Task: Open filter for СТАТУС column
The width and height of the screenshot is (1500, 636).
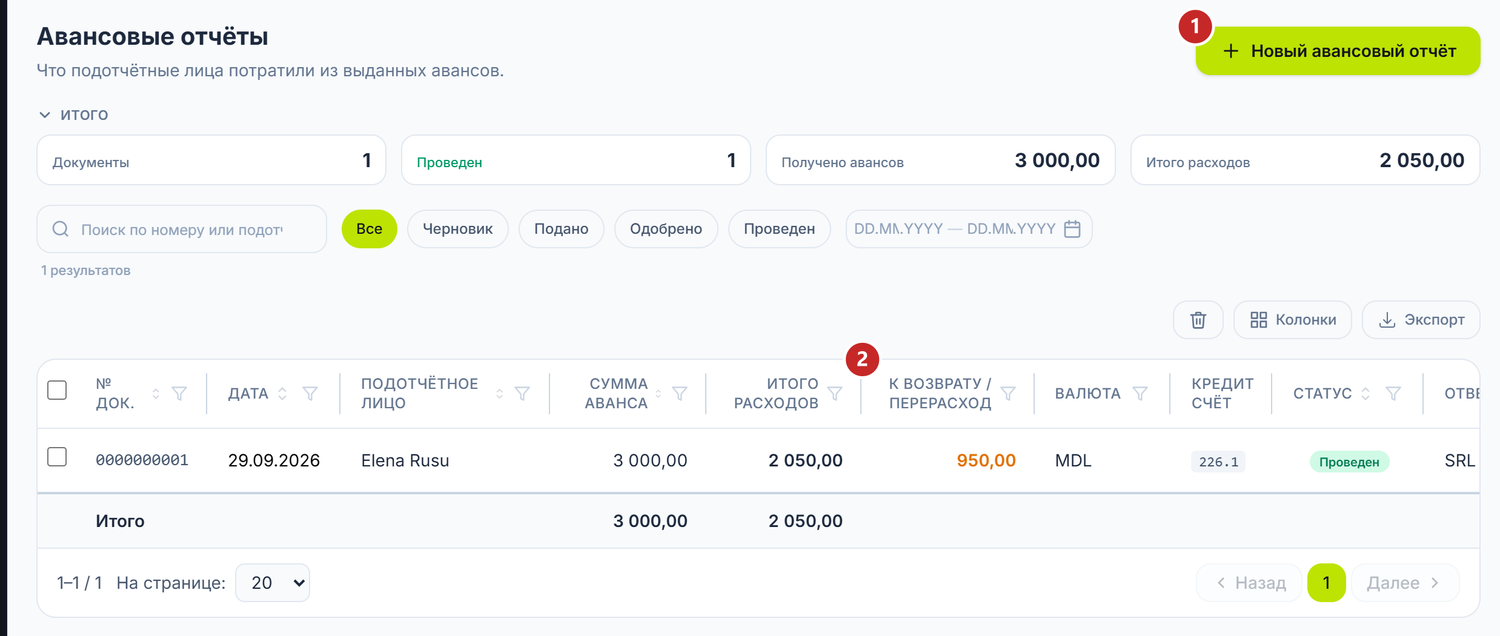Action: pos(1393,394)
